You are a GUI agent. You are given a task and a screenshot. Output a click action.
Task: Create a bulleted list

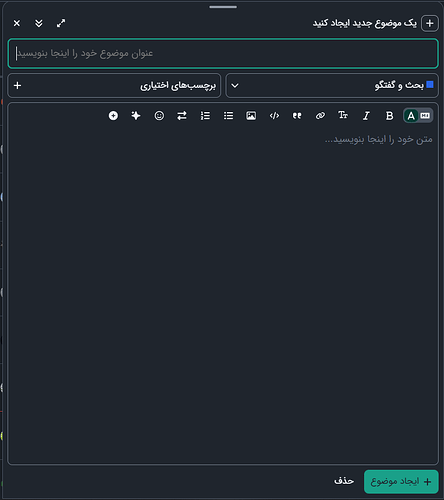(x=228, y=116)
